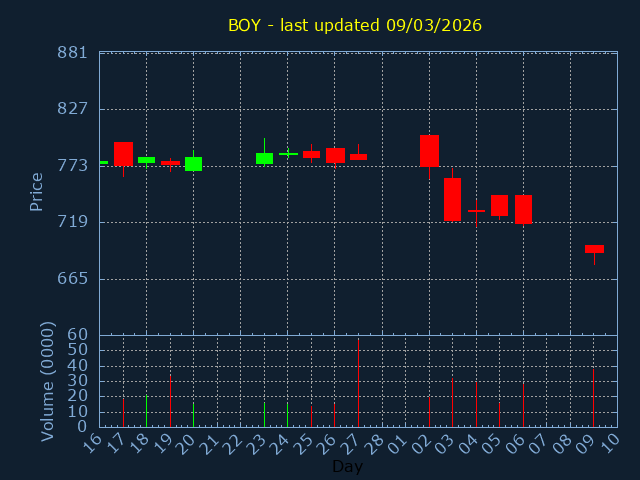640x480 pixels.
Task: Select the green candlestick on day 20
Action: point(193,164)
